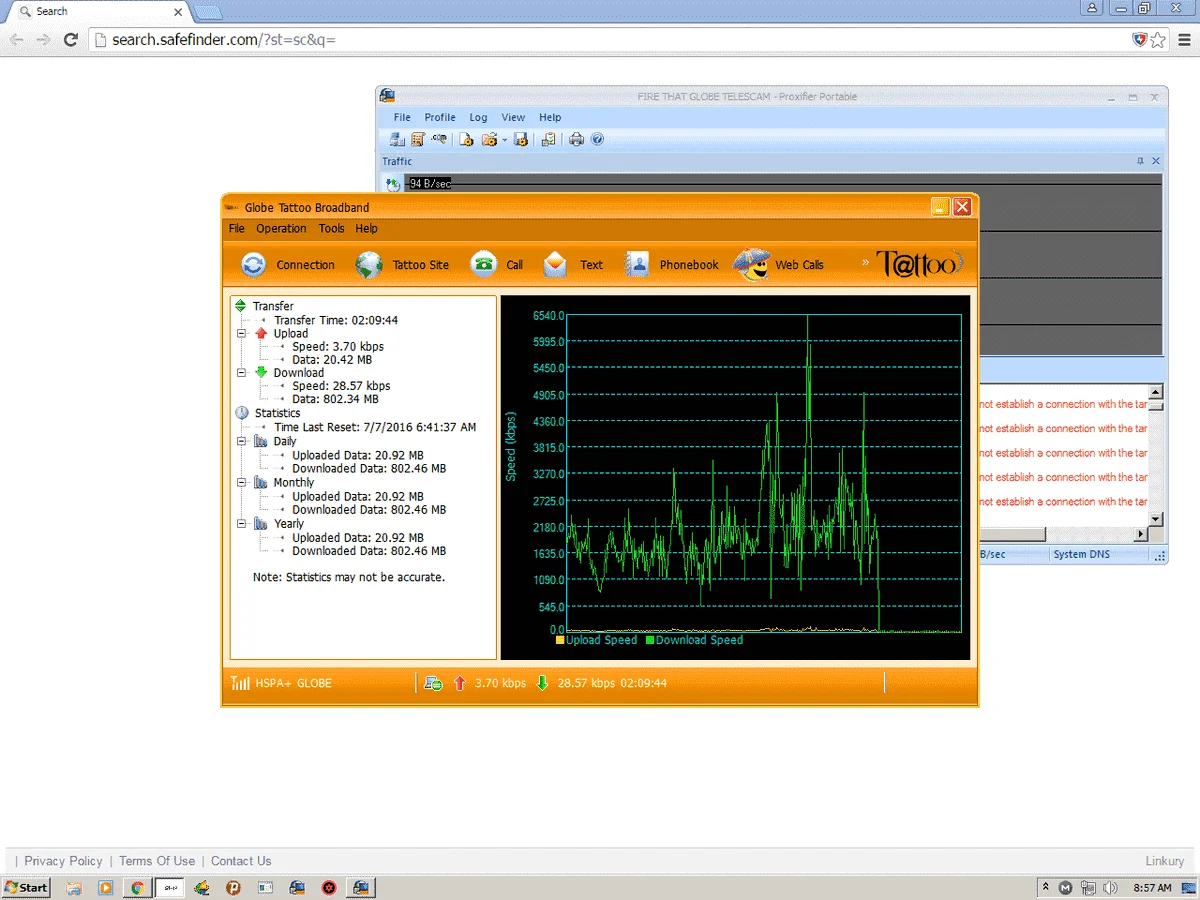Collapse the Upload tree node
Image resolution: width=1200 pixels, height=900 pixels.
241,333
